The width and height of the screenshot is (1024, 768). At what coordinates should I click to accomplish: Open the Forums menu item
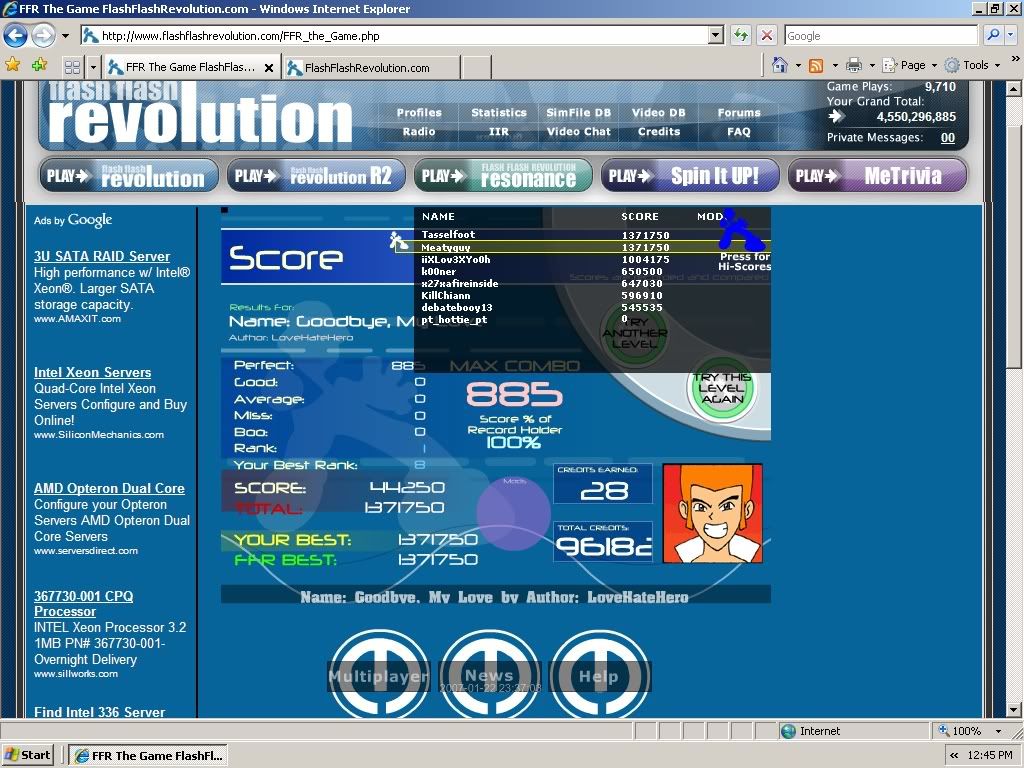click(x=738, y=113)
